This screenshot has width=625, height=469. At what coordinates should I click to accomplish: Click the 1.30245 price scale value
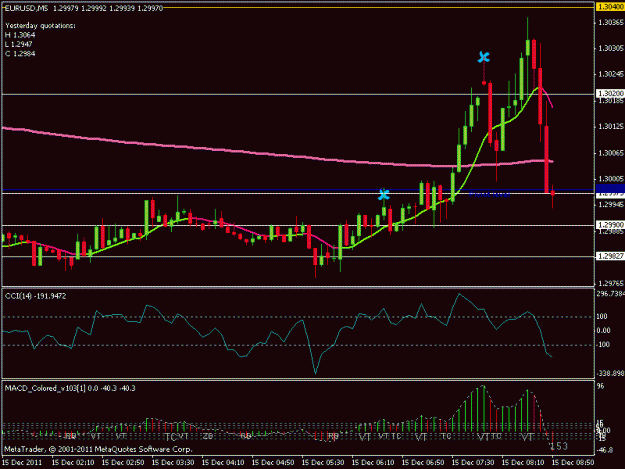(x=611, y=74)
